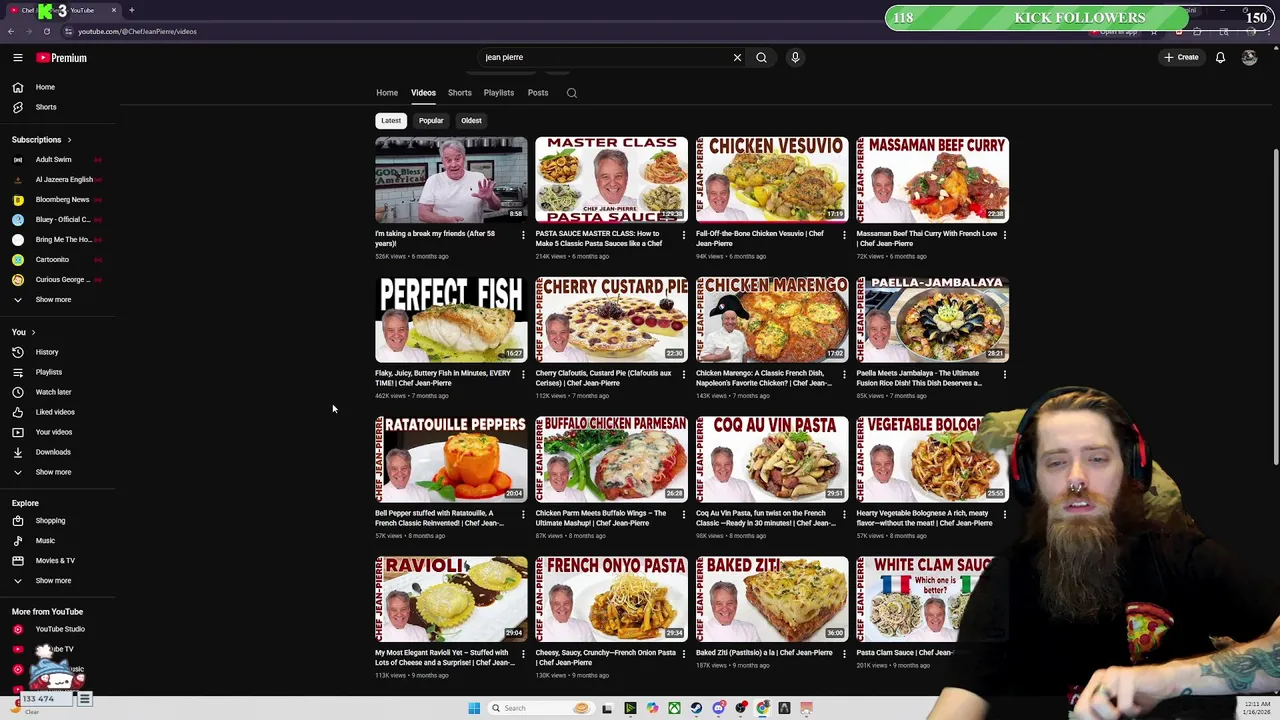This screenshot has width=1280, height=720.
Task: Open options menu for the Pasta Sauce Master Class video
Action: click(684, 235)
